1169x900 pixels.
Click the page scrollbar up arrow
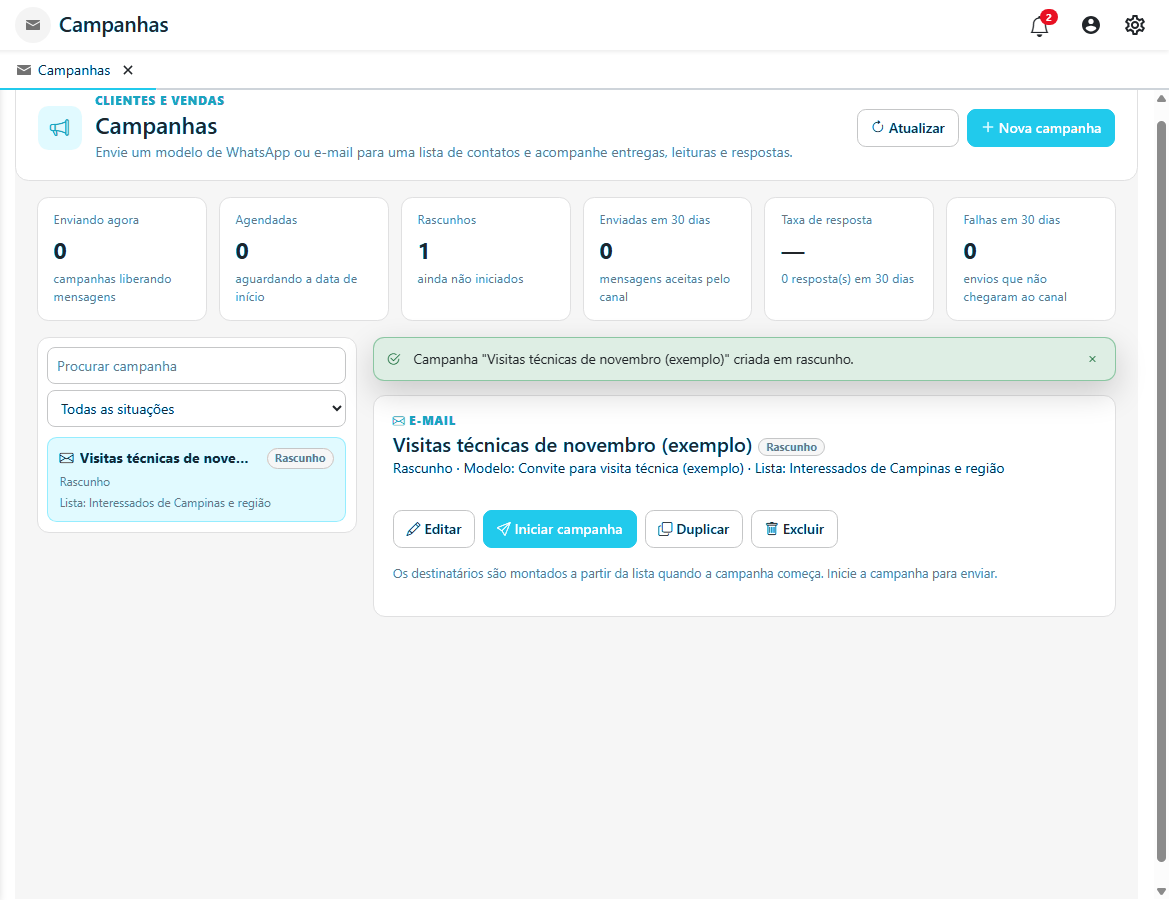point(1161,98)
